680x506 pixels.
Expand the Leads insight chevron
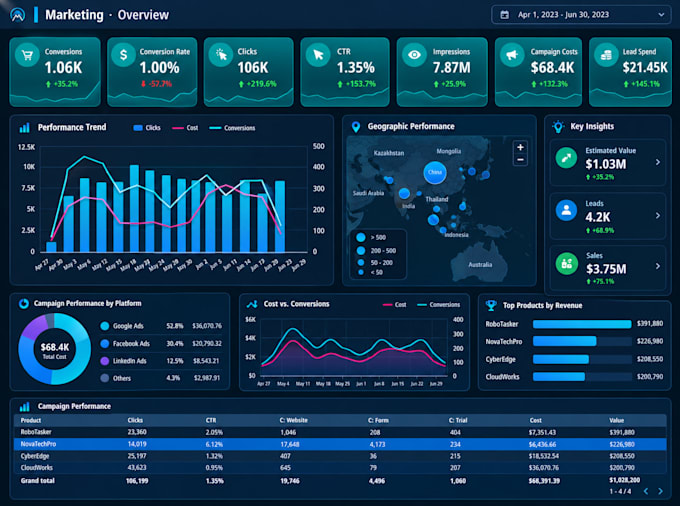click(658, 215)
